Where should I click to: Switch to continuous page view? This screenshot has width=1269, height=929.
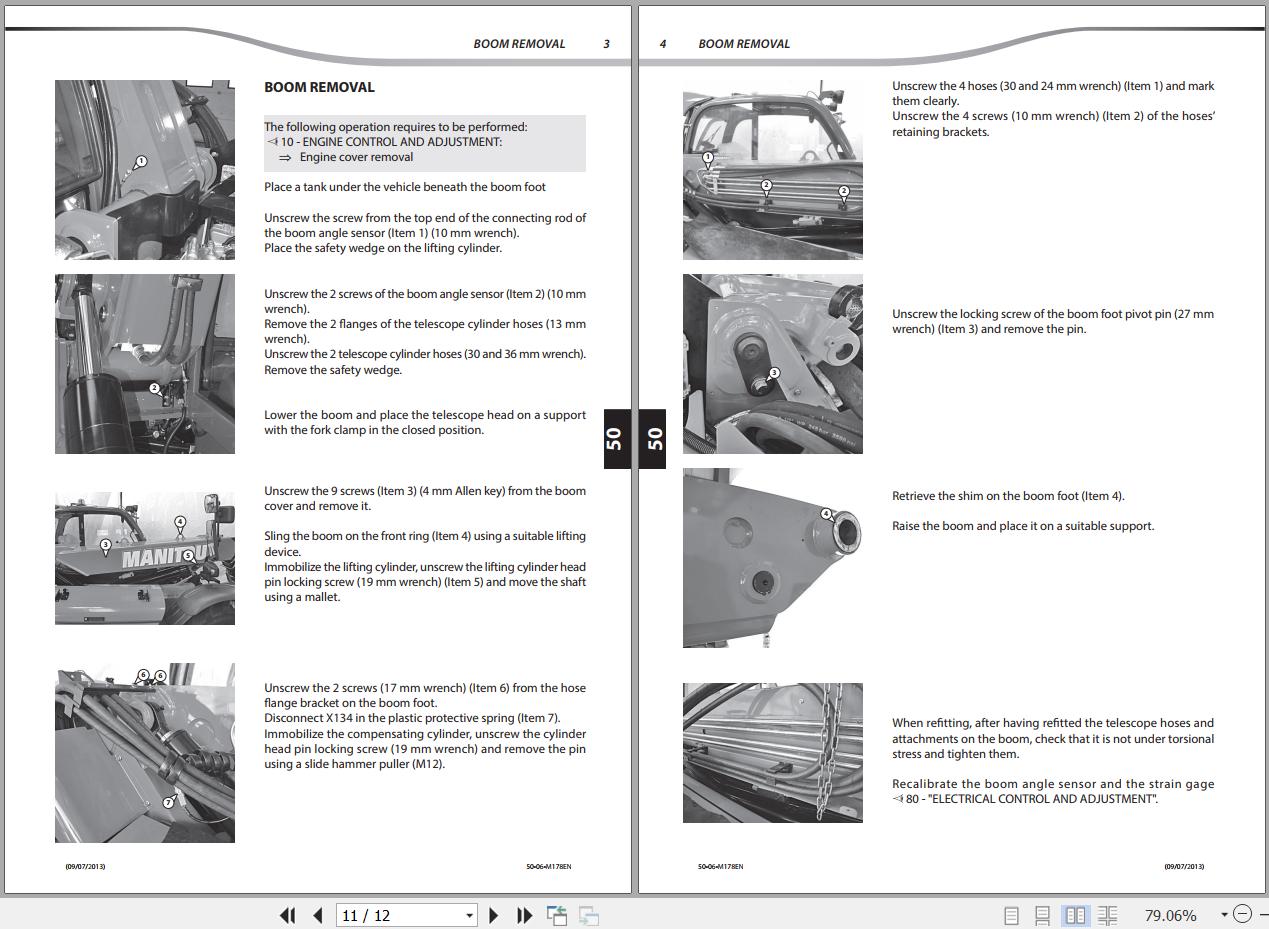1042,915
